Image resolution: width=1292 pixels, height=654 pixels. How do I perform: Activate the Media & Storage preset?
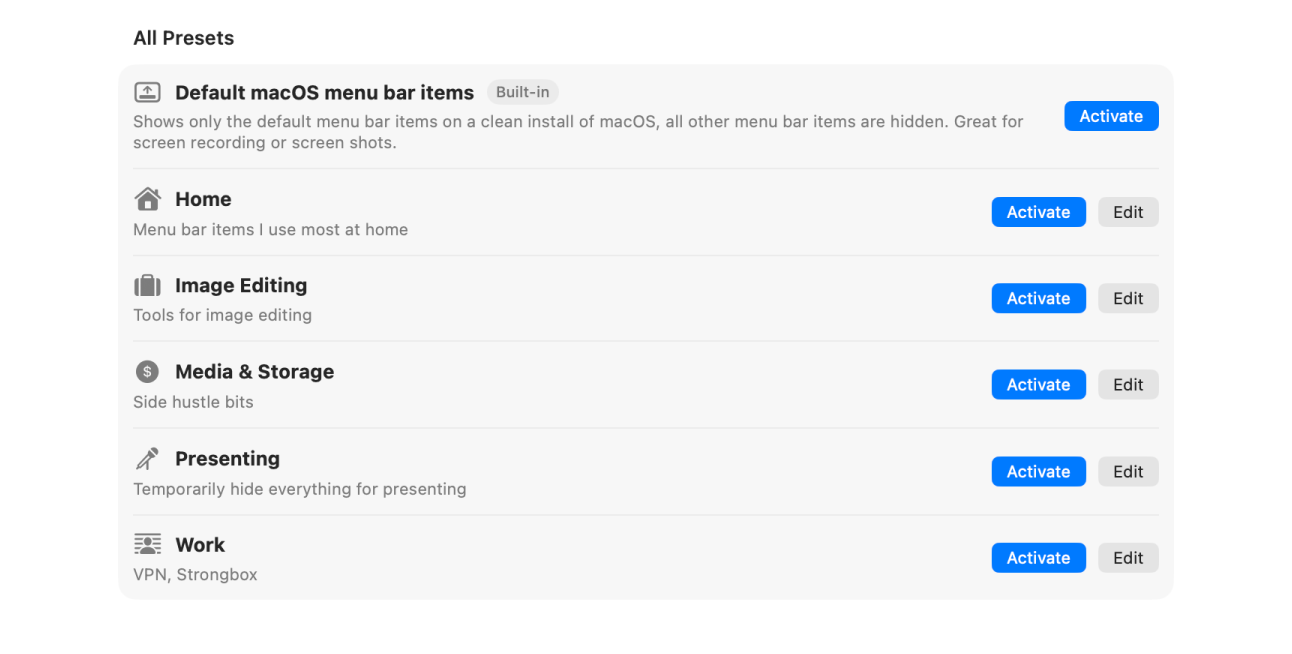(1038, 385)
